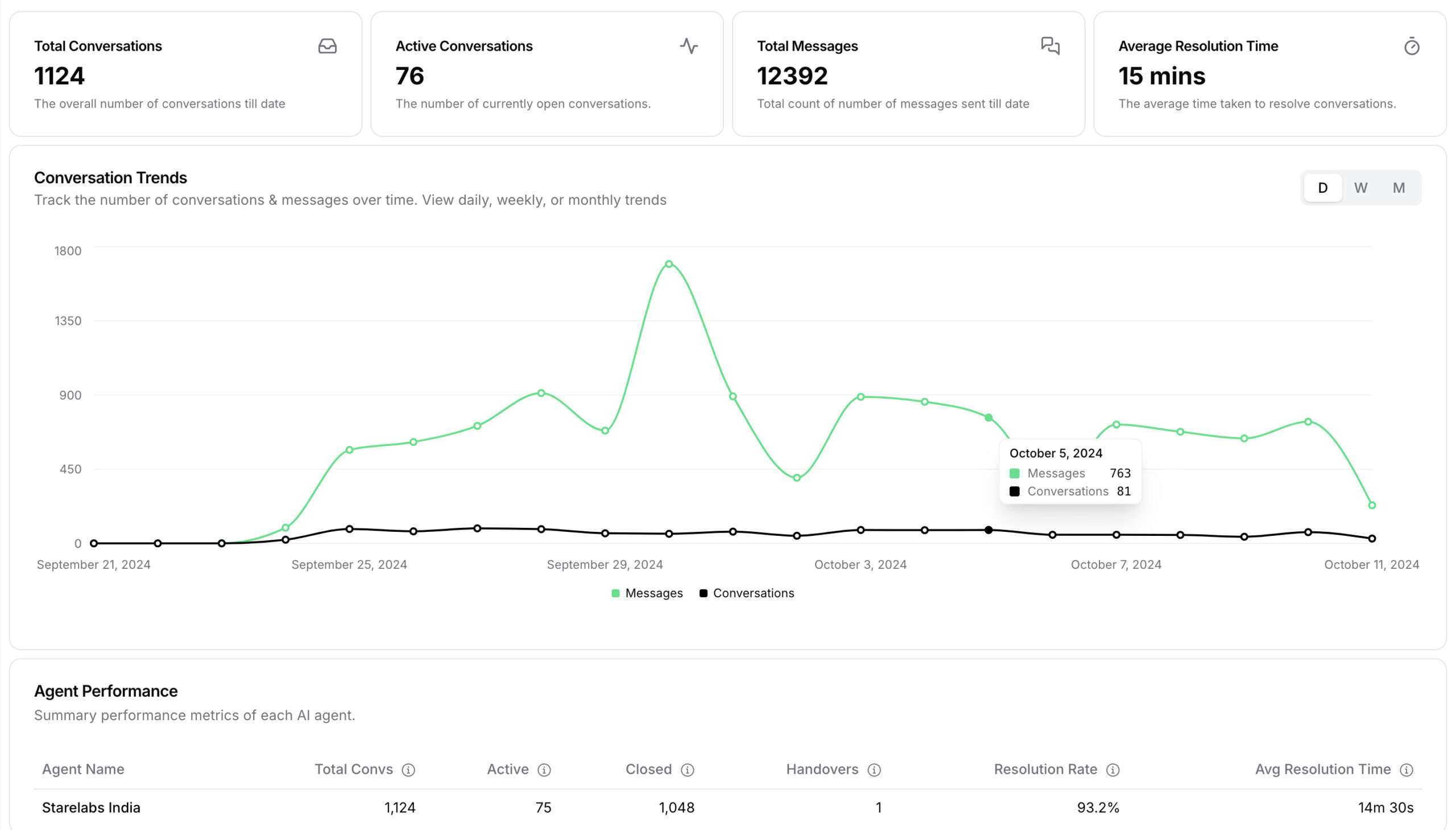The height and width of the screenshot is (830, 1456).
Task: Click the stopwatch icon on Average Resolution Time card
Action: pos(1412,47)
